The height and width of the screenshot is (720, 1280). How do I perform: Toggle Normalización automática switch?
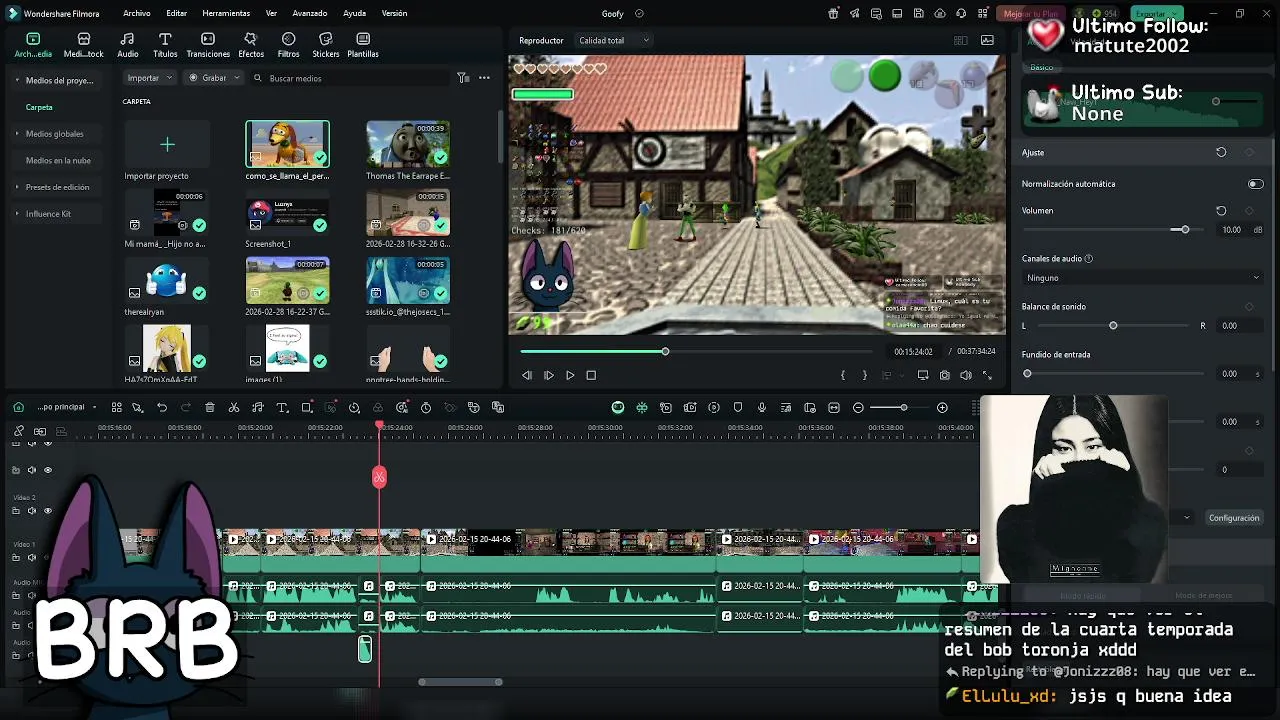(x=1255, y=184)
